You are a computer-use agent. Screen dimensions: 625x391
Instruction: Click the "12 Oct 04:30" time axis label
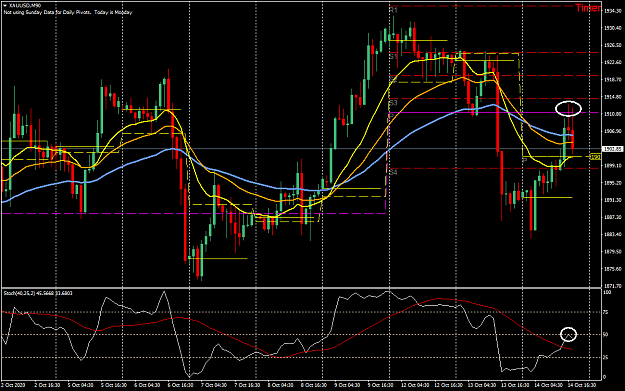(x=414, y=385)
